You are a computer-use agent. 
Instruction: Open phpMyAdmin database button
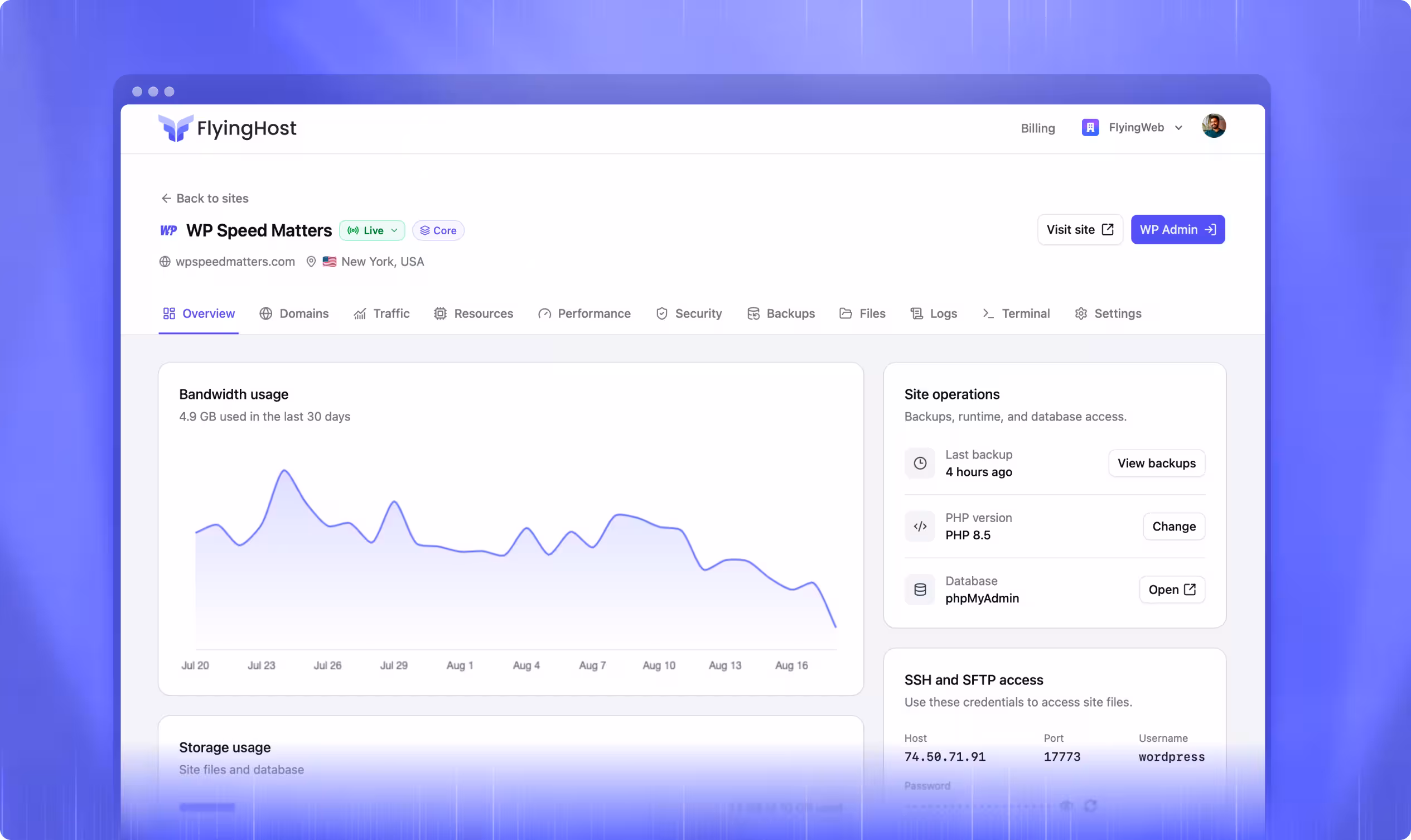point(1172,590)
